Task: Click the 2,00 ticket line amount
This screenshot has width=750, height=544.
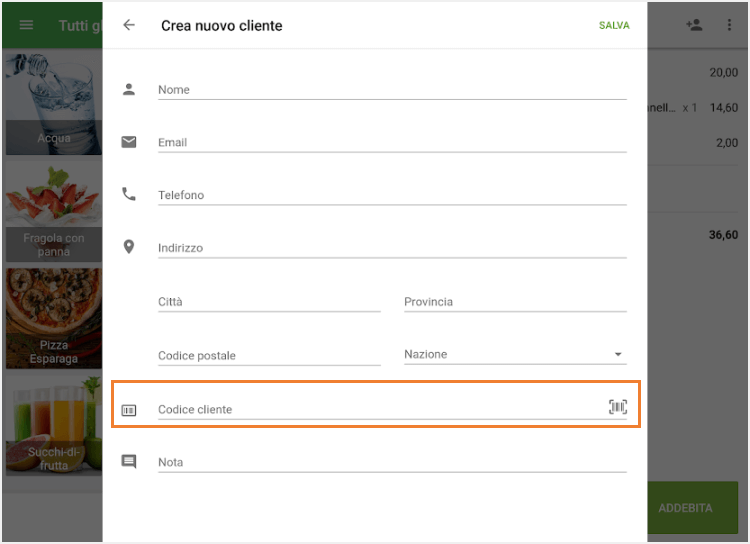Action: (727, 143)
